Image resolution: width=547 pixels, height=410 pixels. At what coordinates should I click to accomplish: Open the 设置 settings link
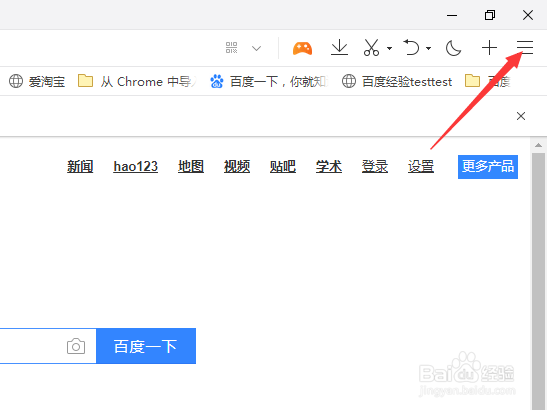point(421,166)
